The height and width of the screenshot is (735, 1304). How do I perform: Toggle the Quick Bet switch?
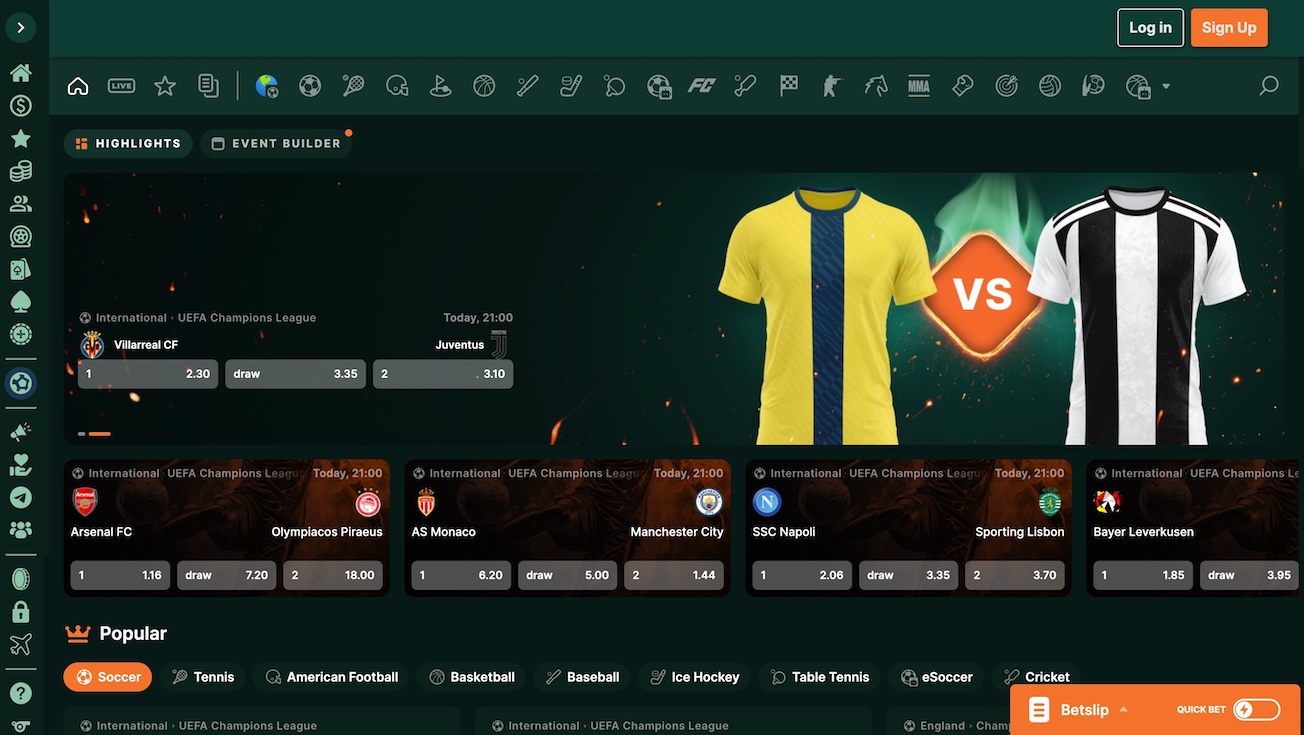pyautogui.click(x=1256, y=710)
